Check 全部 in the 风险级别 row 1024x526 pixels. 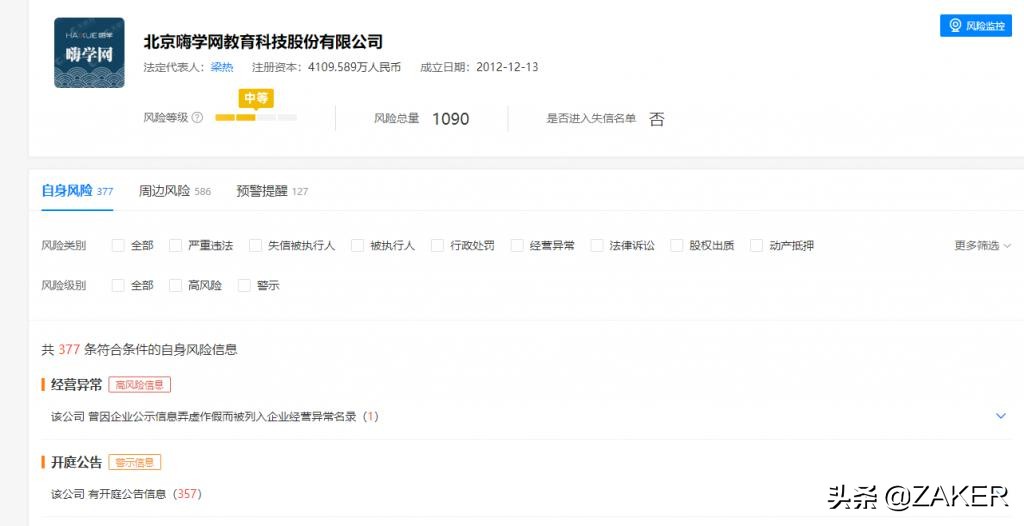pos(118,286)
